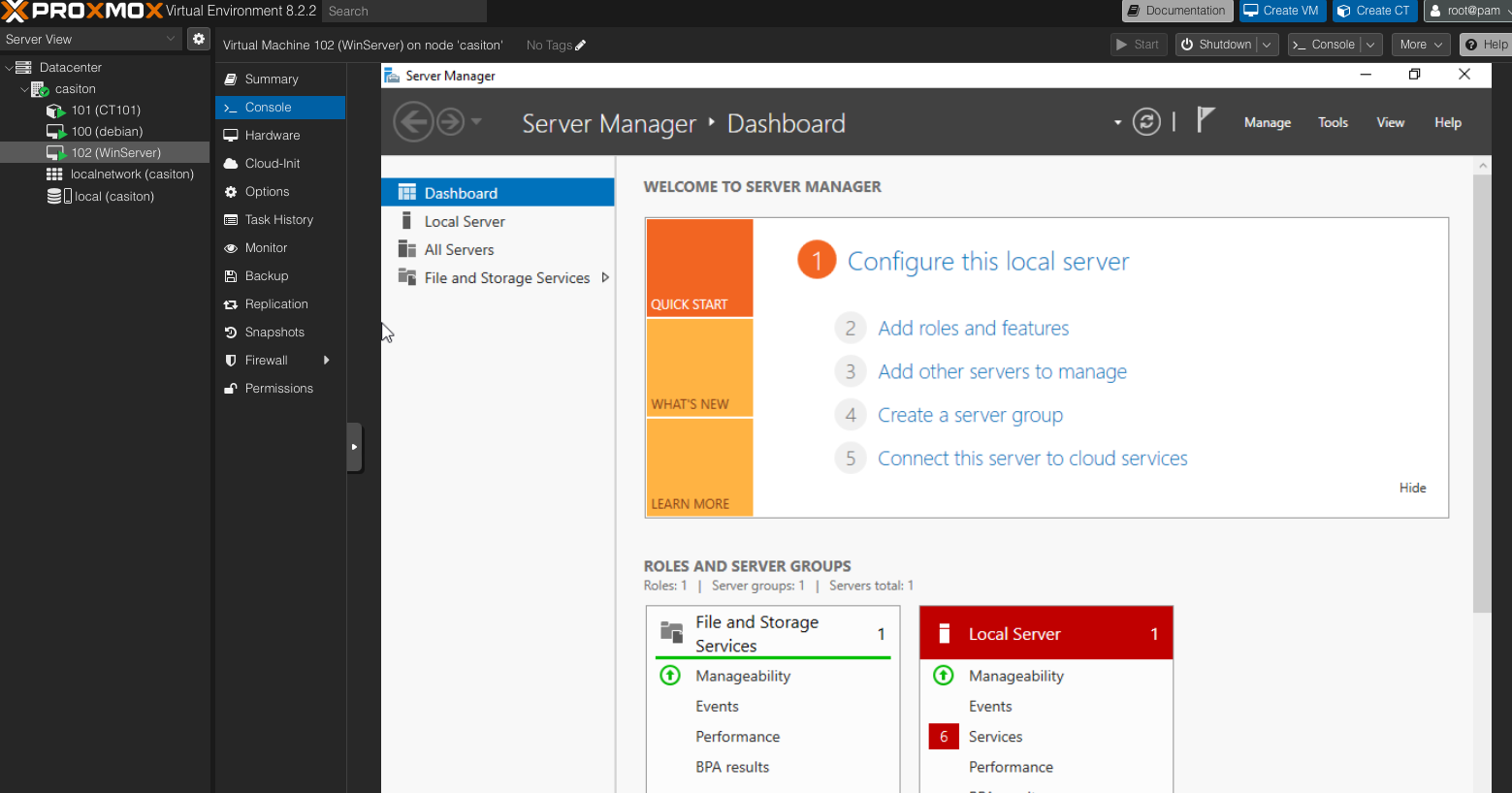Image resolution: width=1512 pixels, height=793 pixels.
Task: Expand File and Storage Services submenu arrow
Action: pyautogui.click(x=605, y=278)
